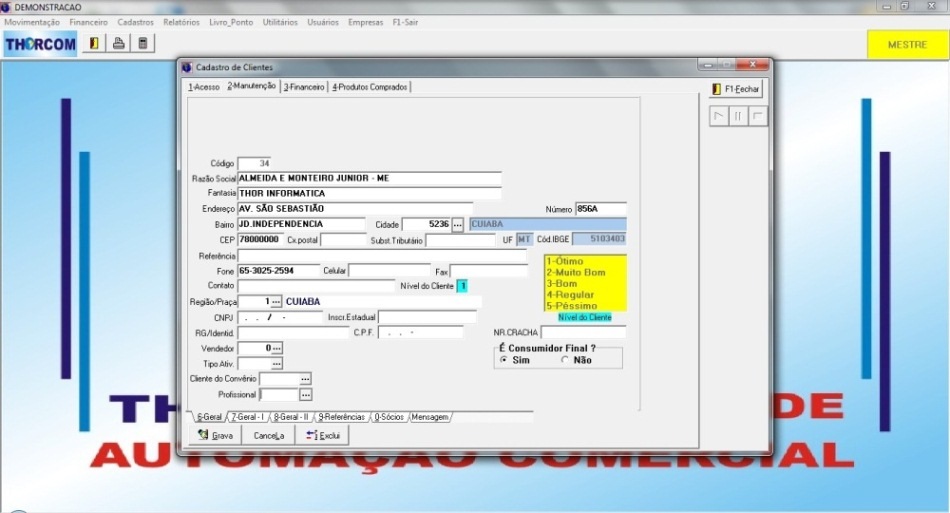Delete record with the Exclui button
950x513 pixels.
coord(322,435)
